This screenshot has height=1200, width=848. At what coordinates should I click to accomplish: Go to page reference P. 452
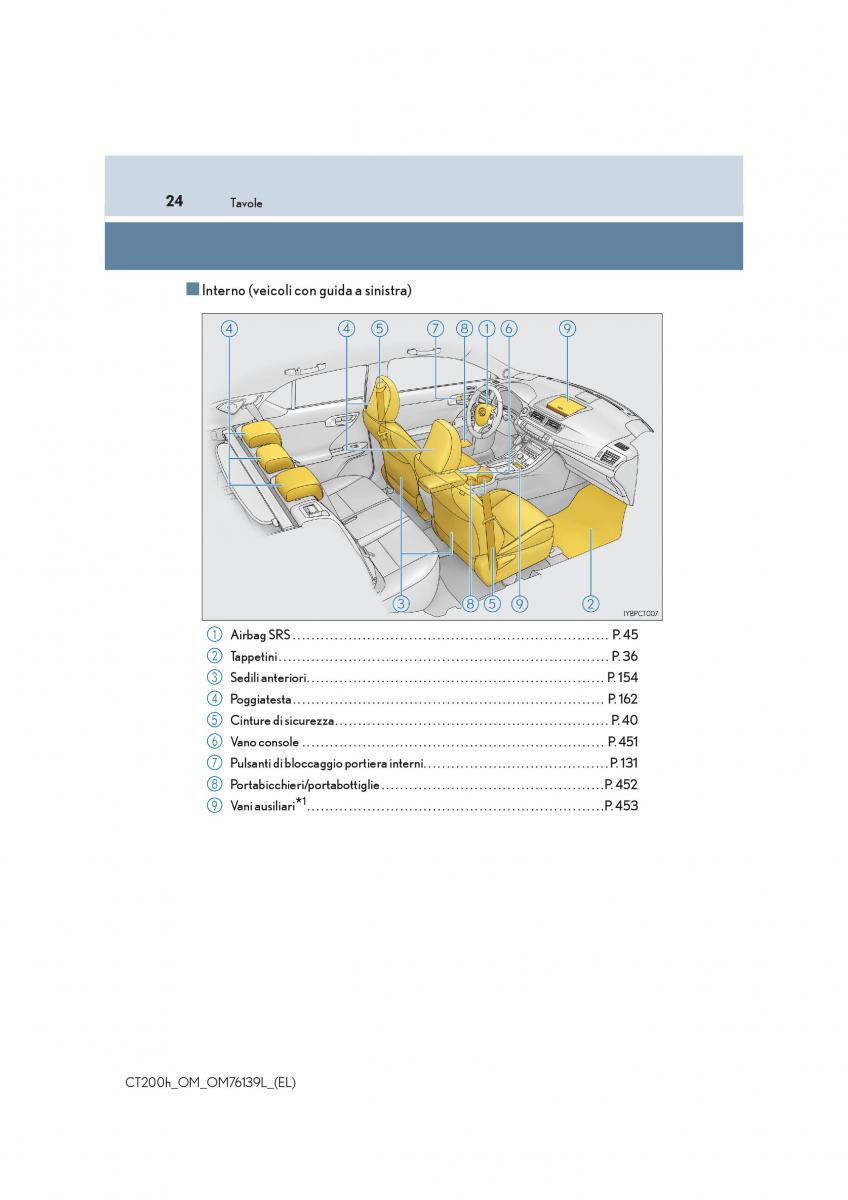(621, 785)
